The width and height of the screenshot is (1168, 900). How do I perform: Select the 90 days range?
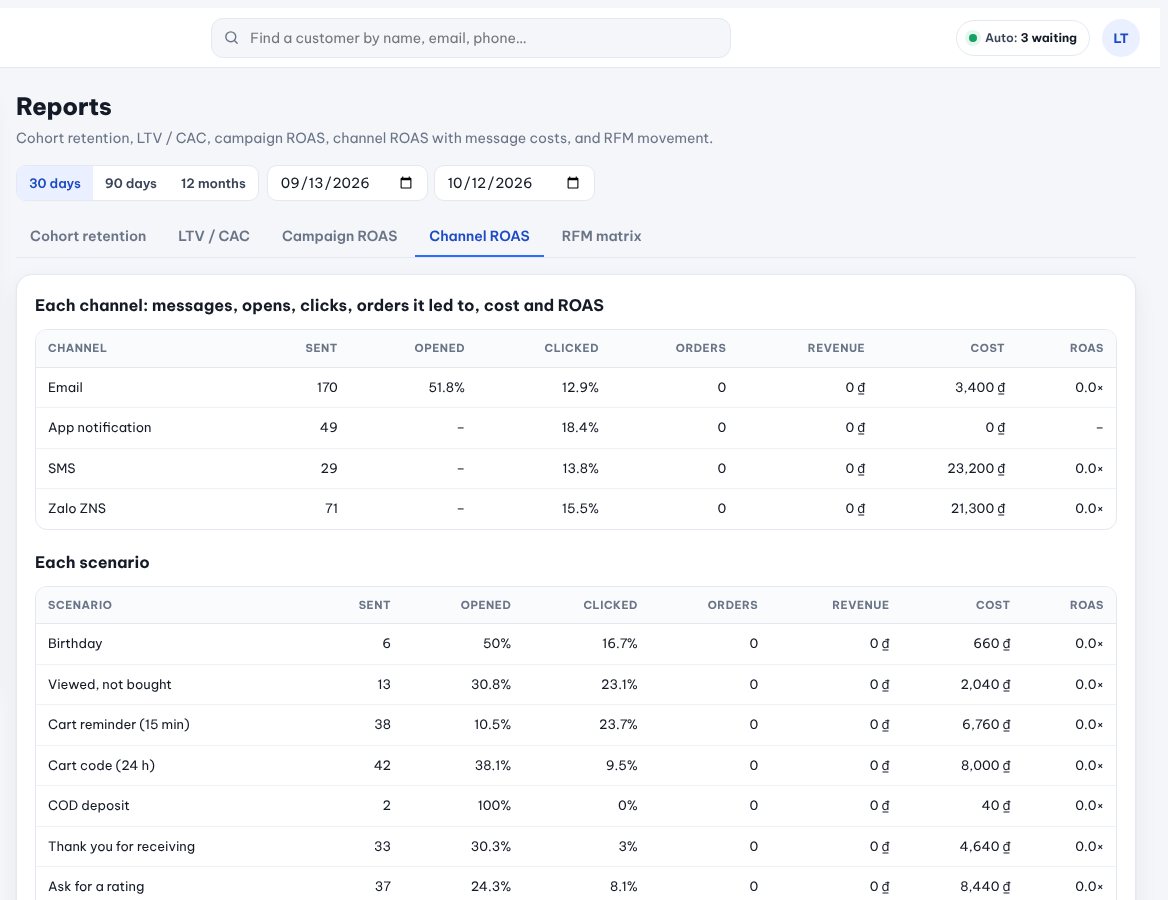[131, 183]
